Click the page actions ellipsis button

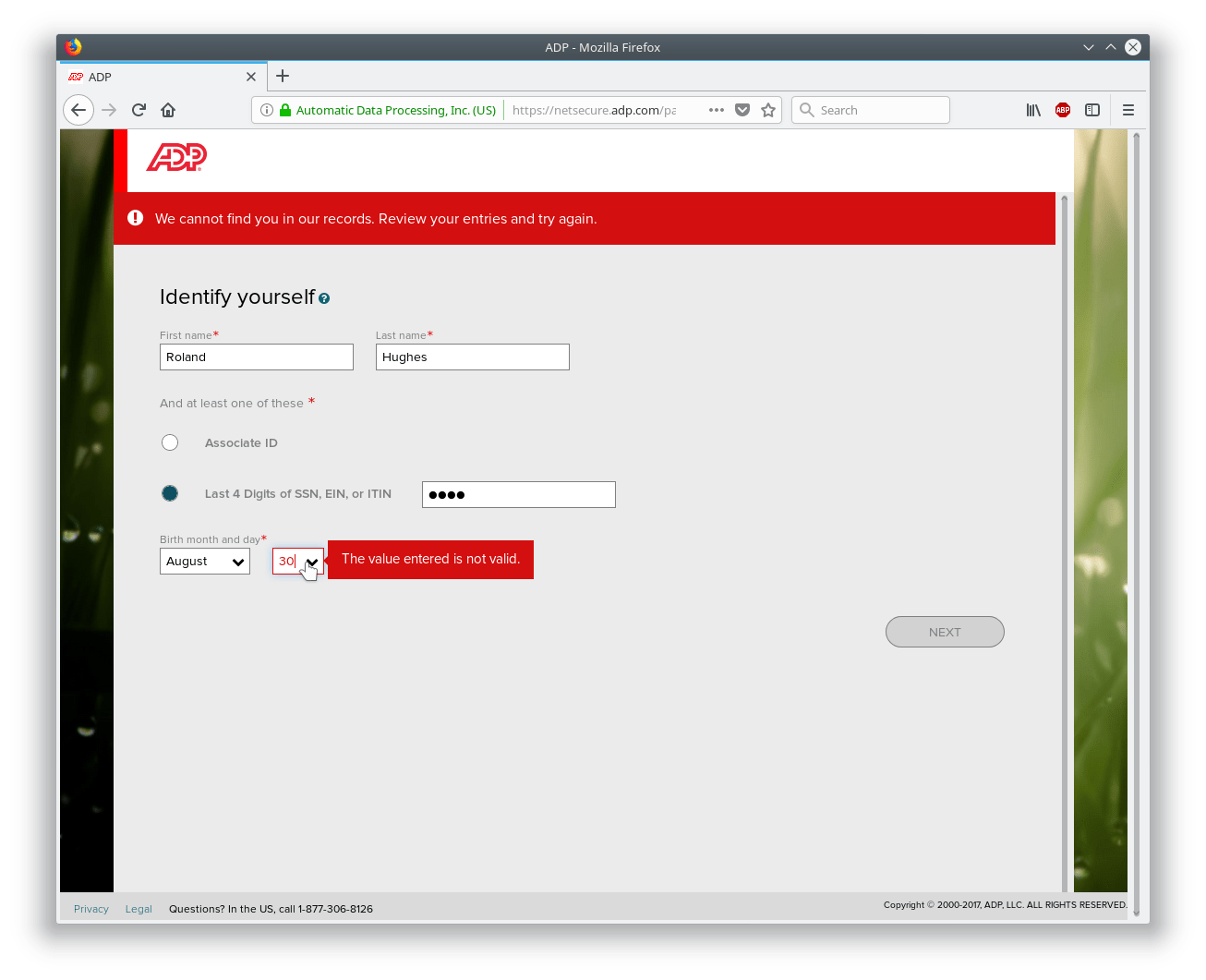tap(716, 109)
